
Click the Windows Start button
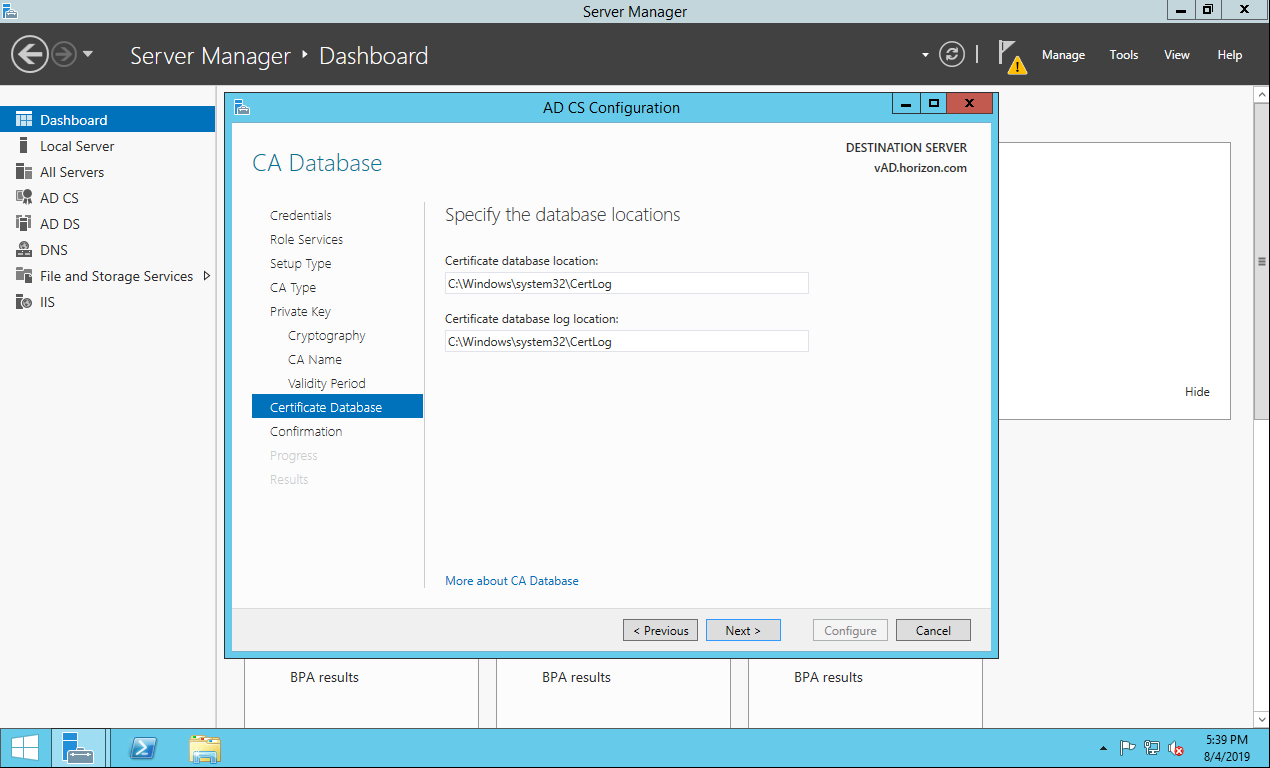point(25,748)
